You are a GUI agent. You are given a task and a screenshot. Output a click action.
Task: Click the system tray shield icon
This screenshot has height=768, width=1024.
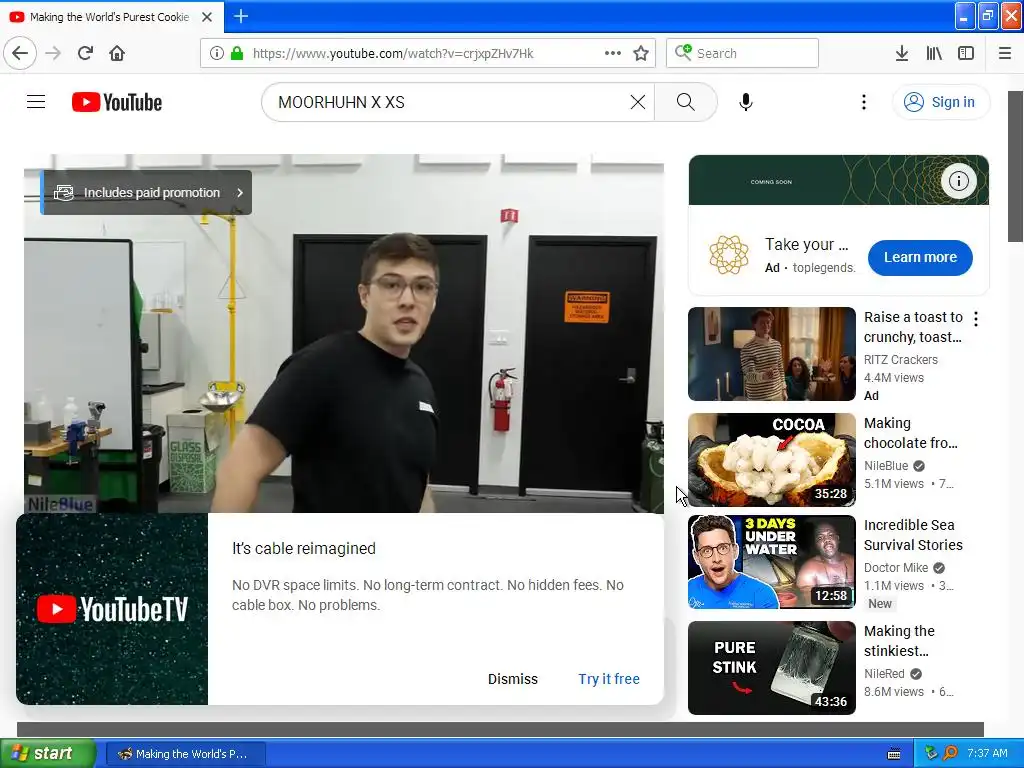[x=931, y=754]
